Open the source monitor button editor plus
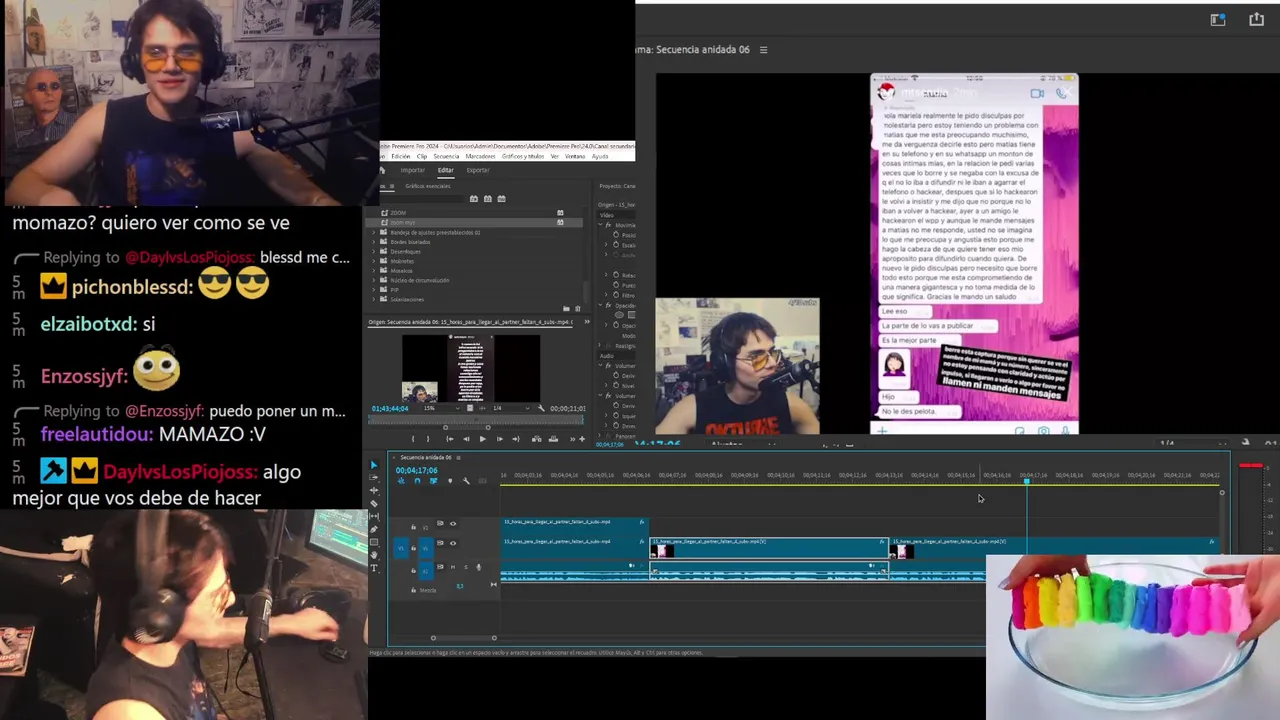This screenshot has height=720, width=1280. [583, 439]
